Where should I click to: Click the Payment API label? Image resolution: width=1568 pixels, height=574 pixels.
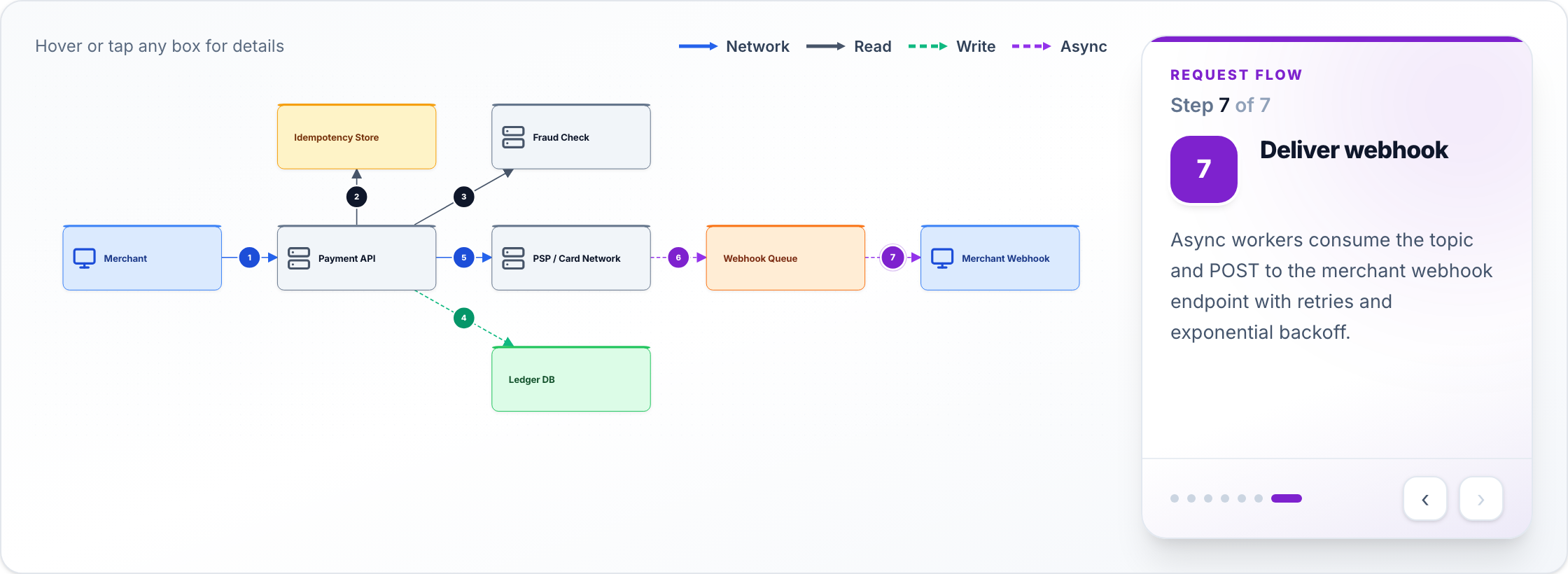pos(347,258)
